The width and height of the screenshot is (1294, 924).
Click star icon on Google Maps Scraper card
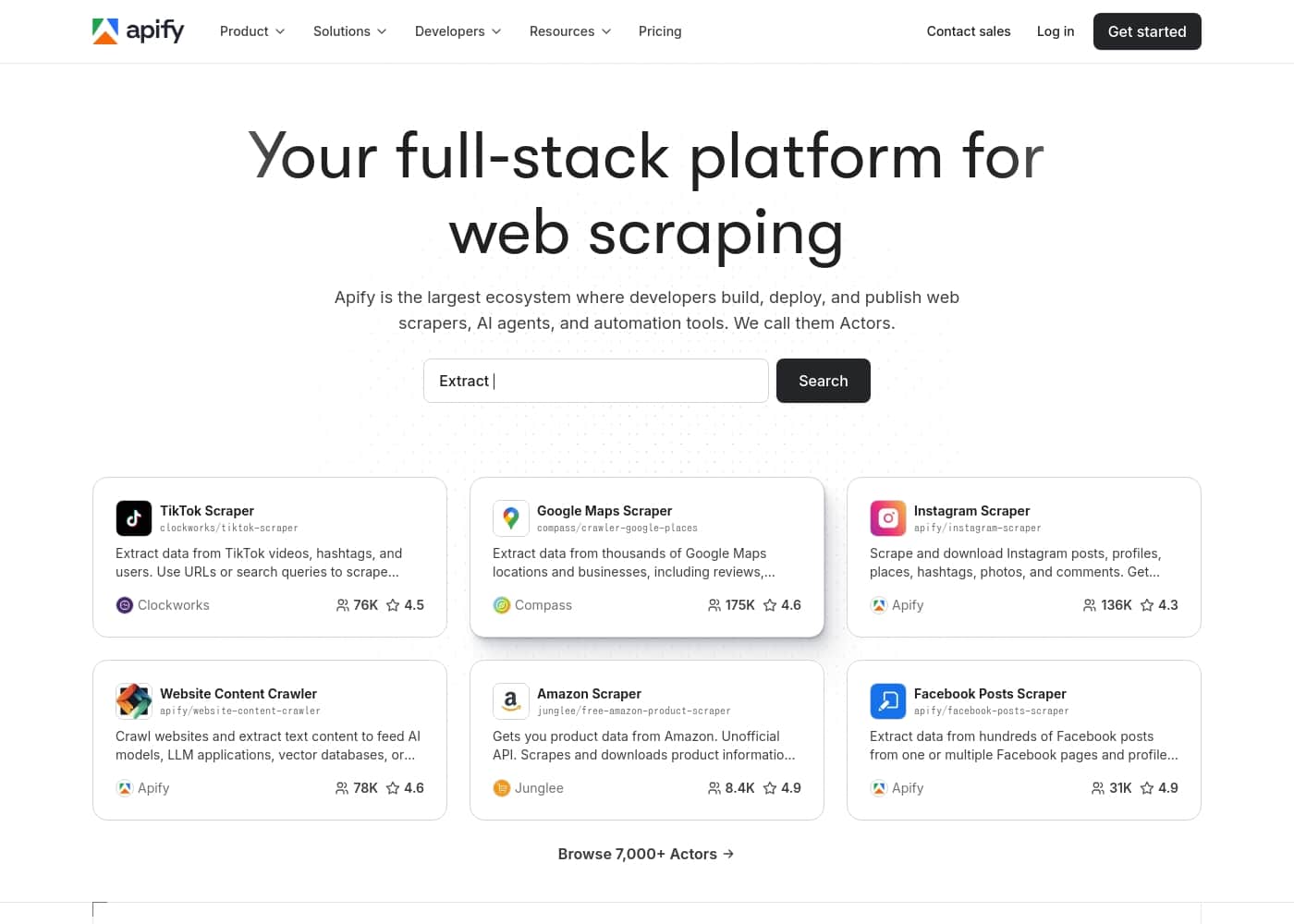(x=770, y=605)
